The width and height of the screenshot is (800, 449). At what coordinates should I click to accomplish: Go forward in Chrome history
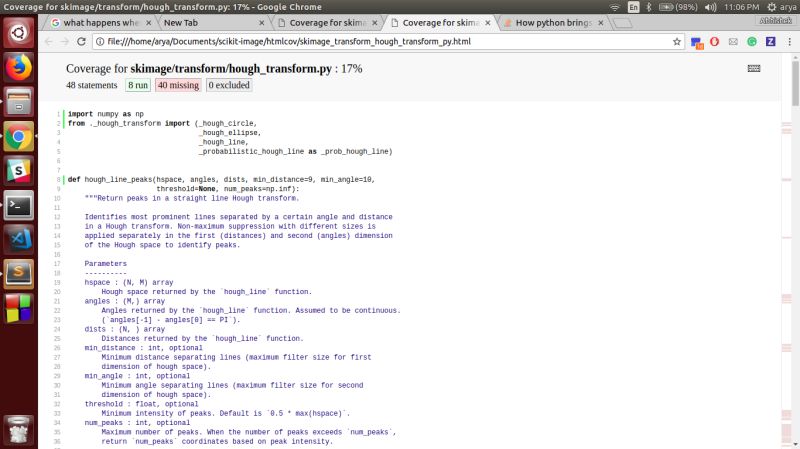(65, 42)
